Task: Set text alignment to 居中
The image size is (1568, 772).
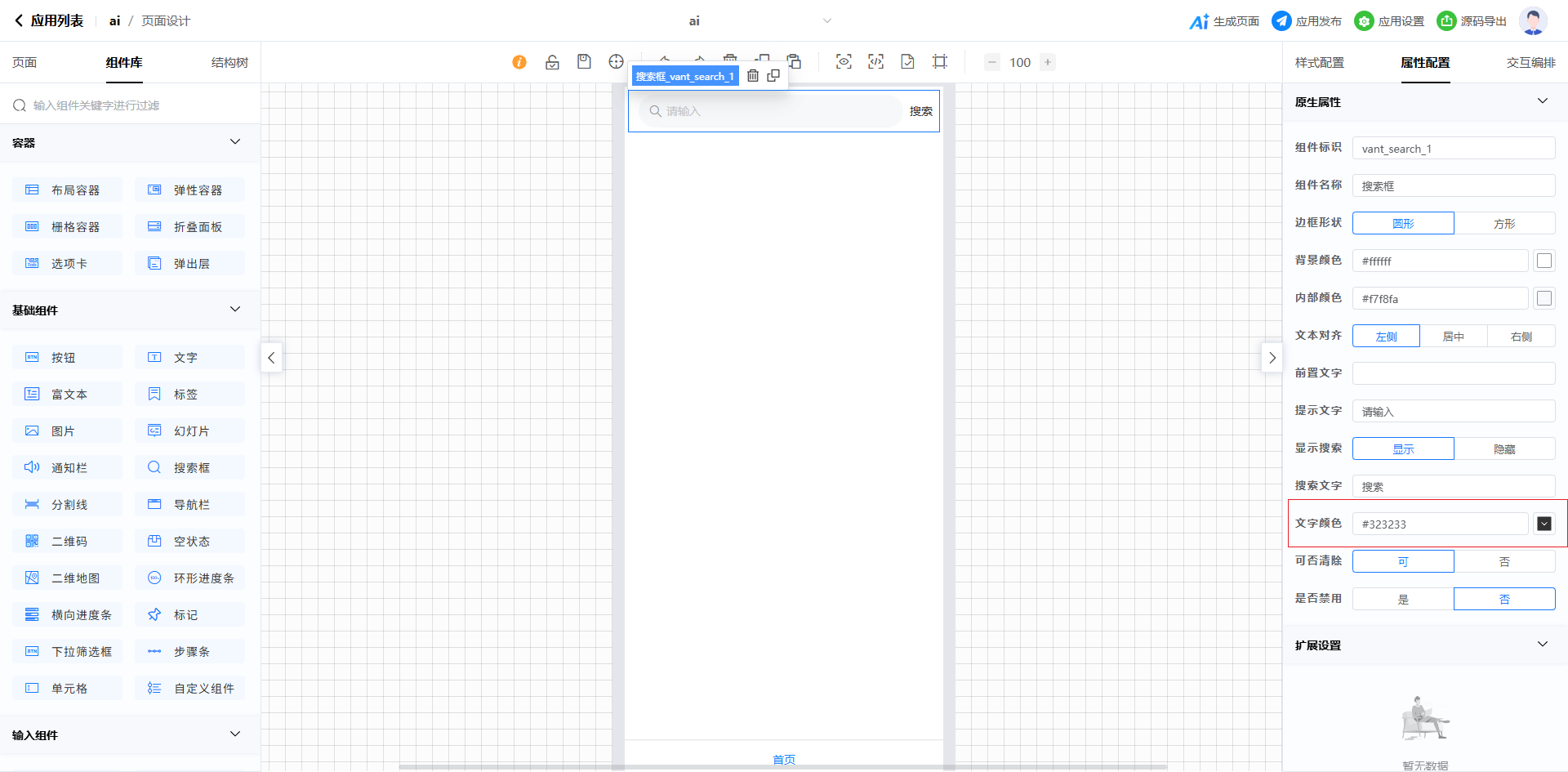Action: (x=1453, y=336)
